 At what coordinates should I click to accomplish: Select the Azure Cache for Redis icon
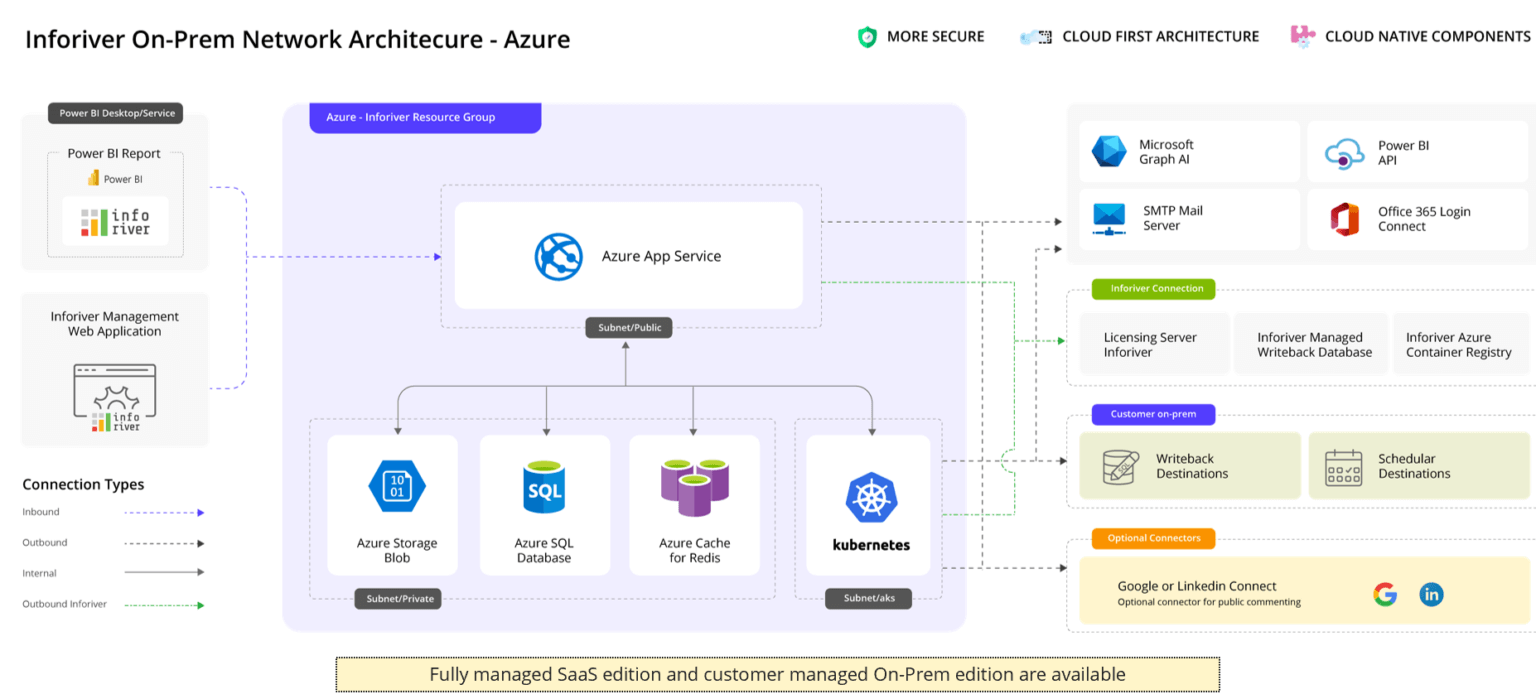(694, 487)
